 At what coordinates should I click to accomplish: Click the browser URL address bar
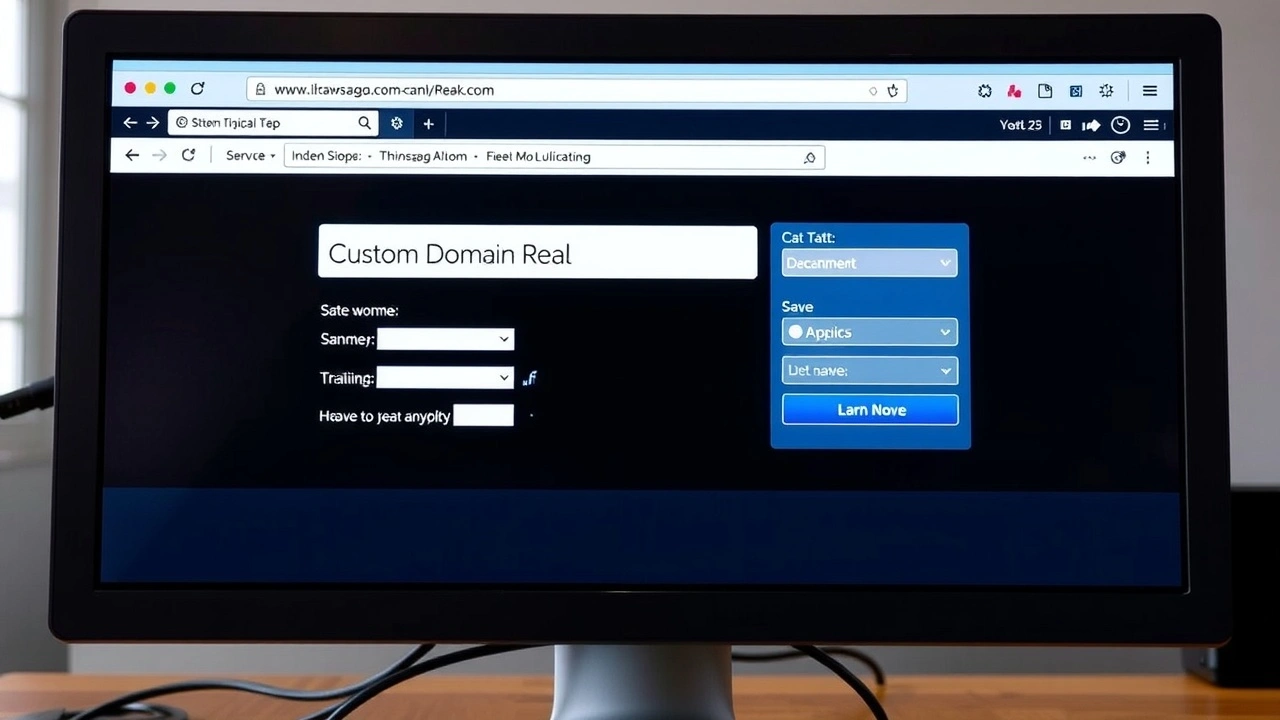tap(576, 89)
